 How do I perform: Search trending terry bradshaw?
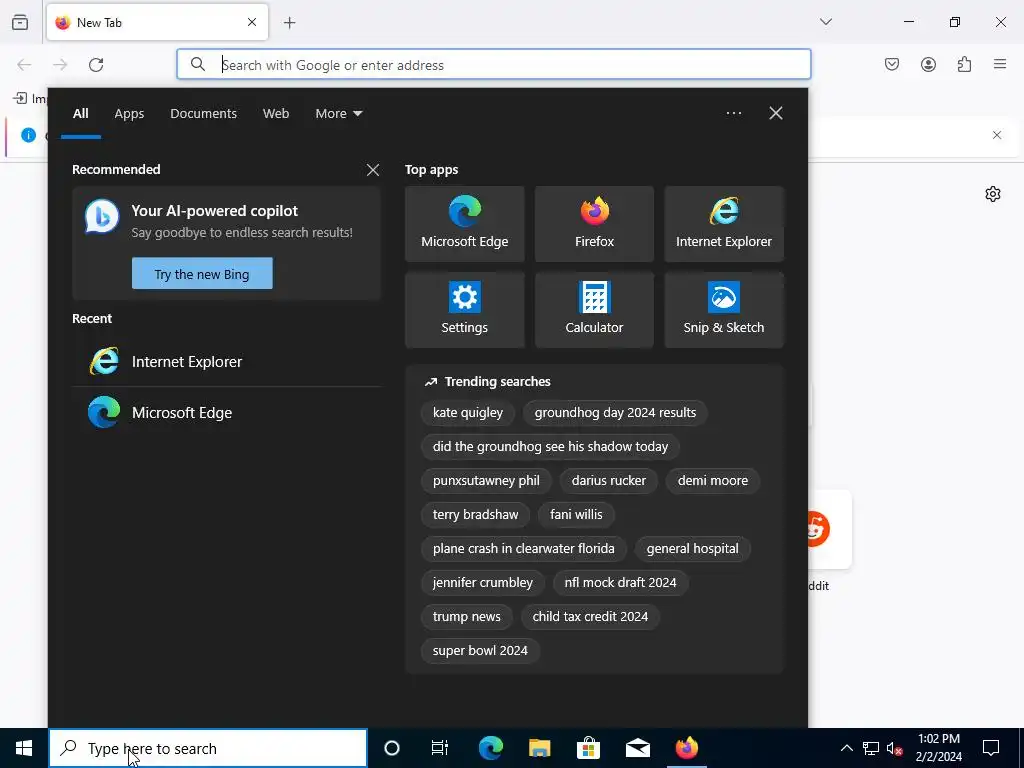coord(475,515)
